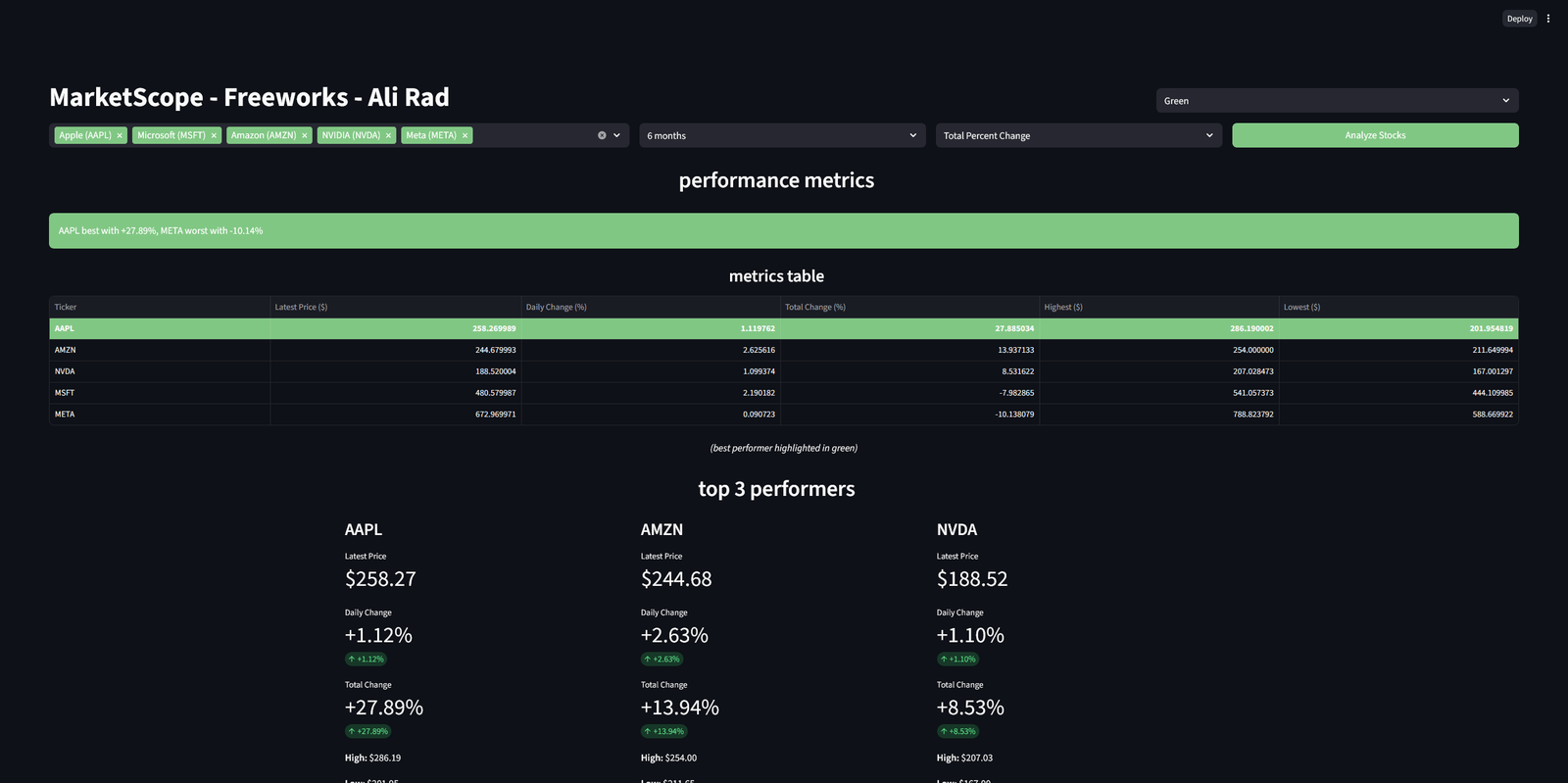1568x783 pixels.
Task: Click the AAPL best performer banner
Action: click(x=784, y=230)
